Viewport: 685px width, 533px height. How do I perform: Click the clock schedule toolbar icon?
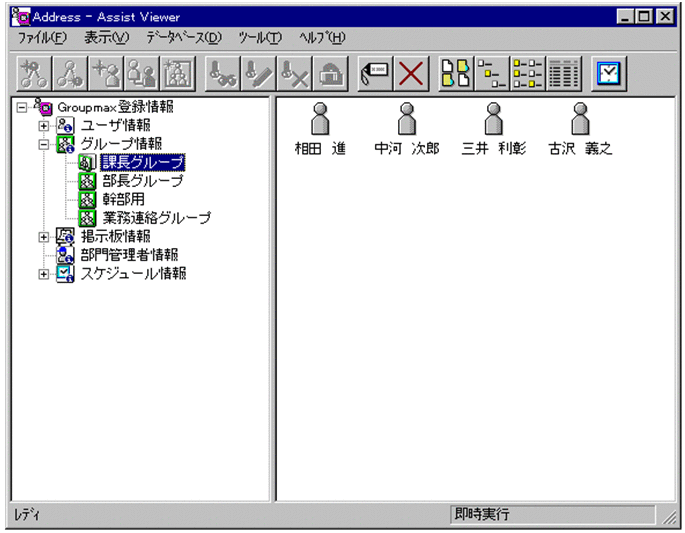pyautogui.click(x=609, y=74)
